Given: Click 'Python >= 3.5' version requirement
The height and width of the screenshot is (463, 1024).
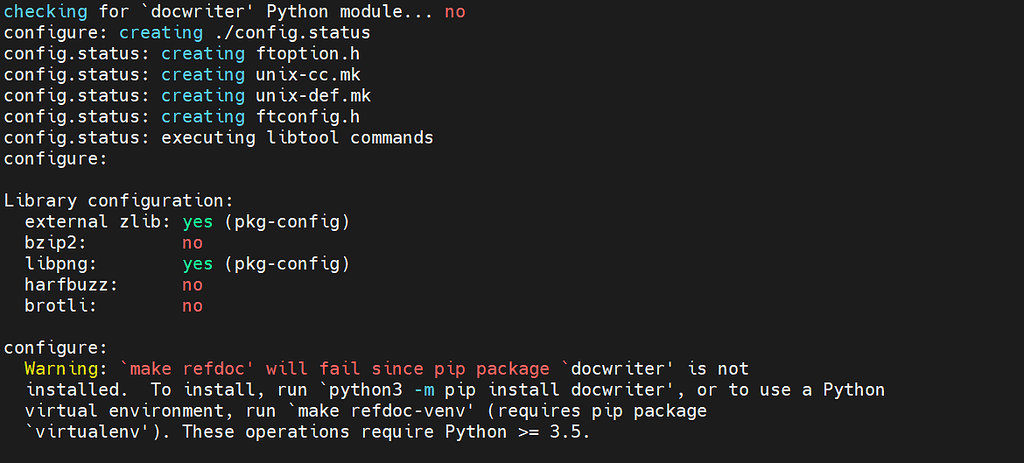Looking at the screenshot, I should [x=513, y=432].
